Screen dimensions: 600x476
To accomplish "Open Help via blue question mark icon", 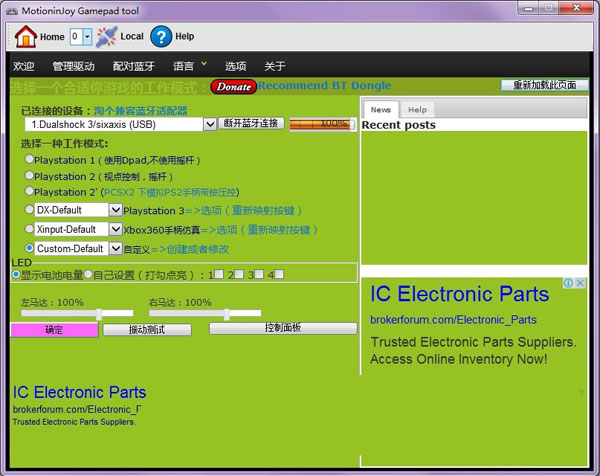I will click(161, 37).
